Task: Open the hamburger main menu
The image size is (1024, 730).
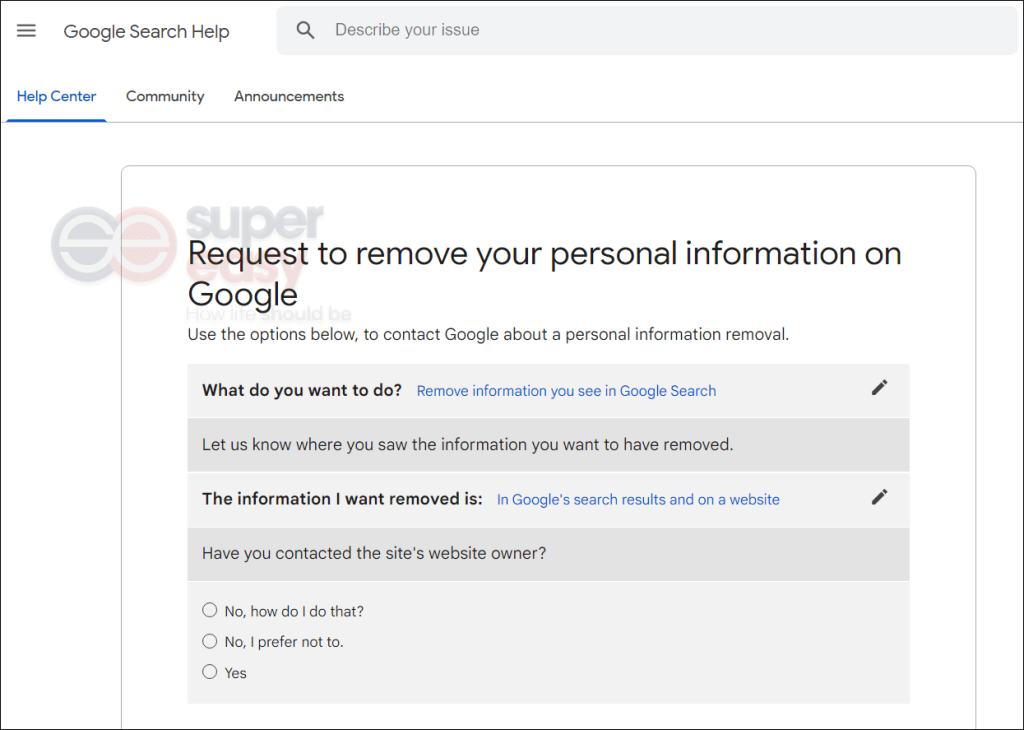Action: click(x=26, y=31)
